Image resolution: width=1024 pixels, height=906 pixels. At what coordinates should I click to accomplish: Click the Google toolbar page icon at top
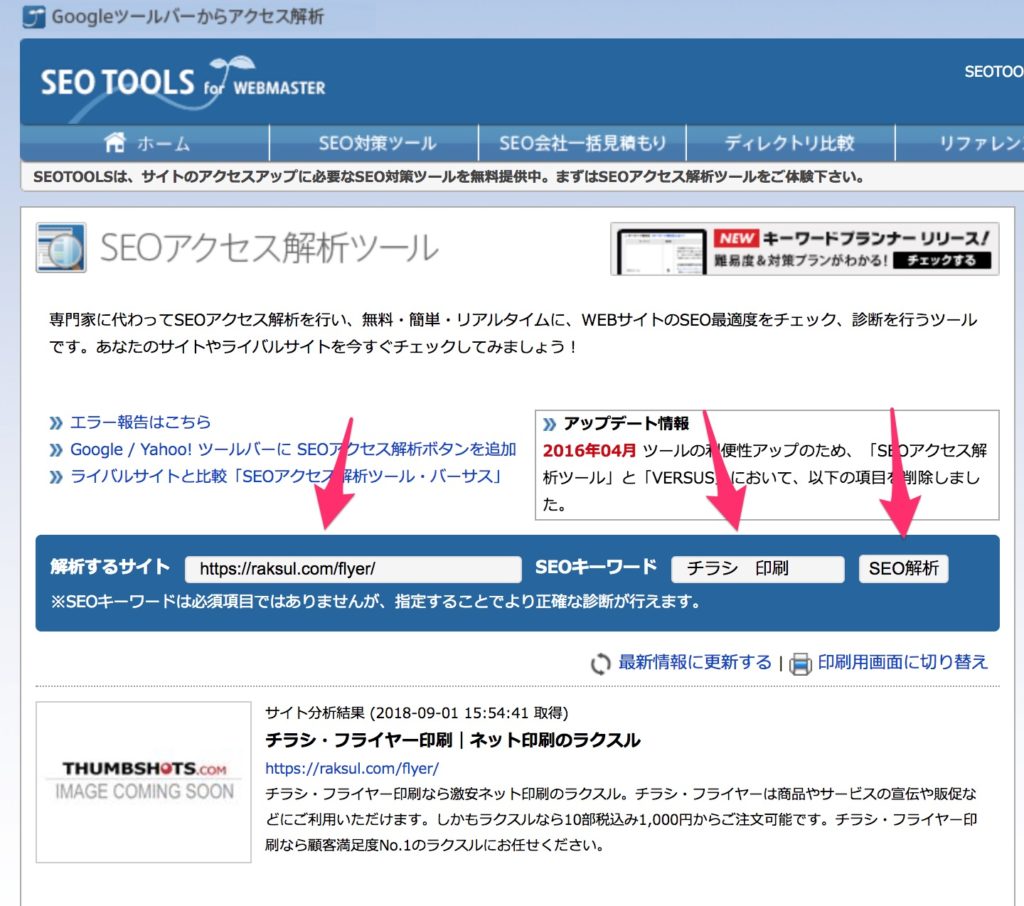(34, 17)
